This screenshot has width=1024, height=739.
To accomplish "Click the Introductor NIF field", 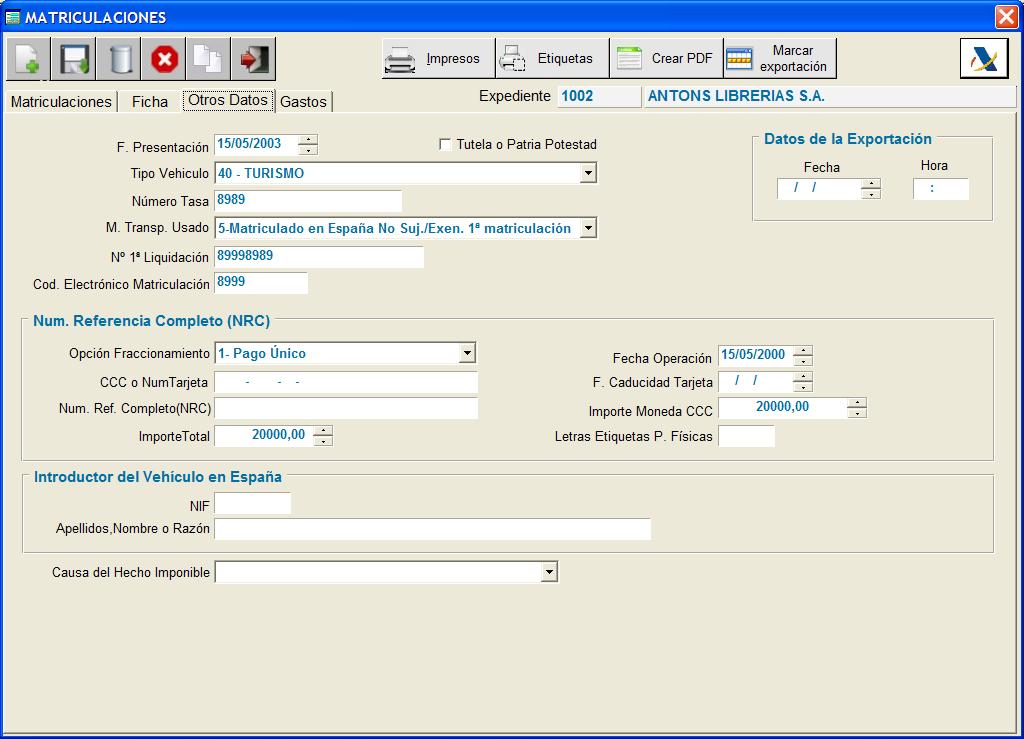I will tap(253, 503).
